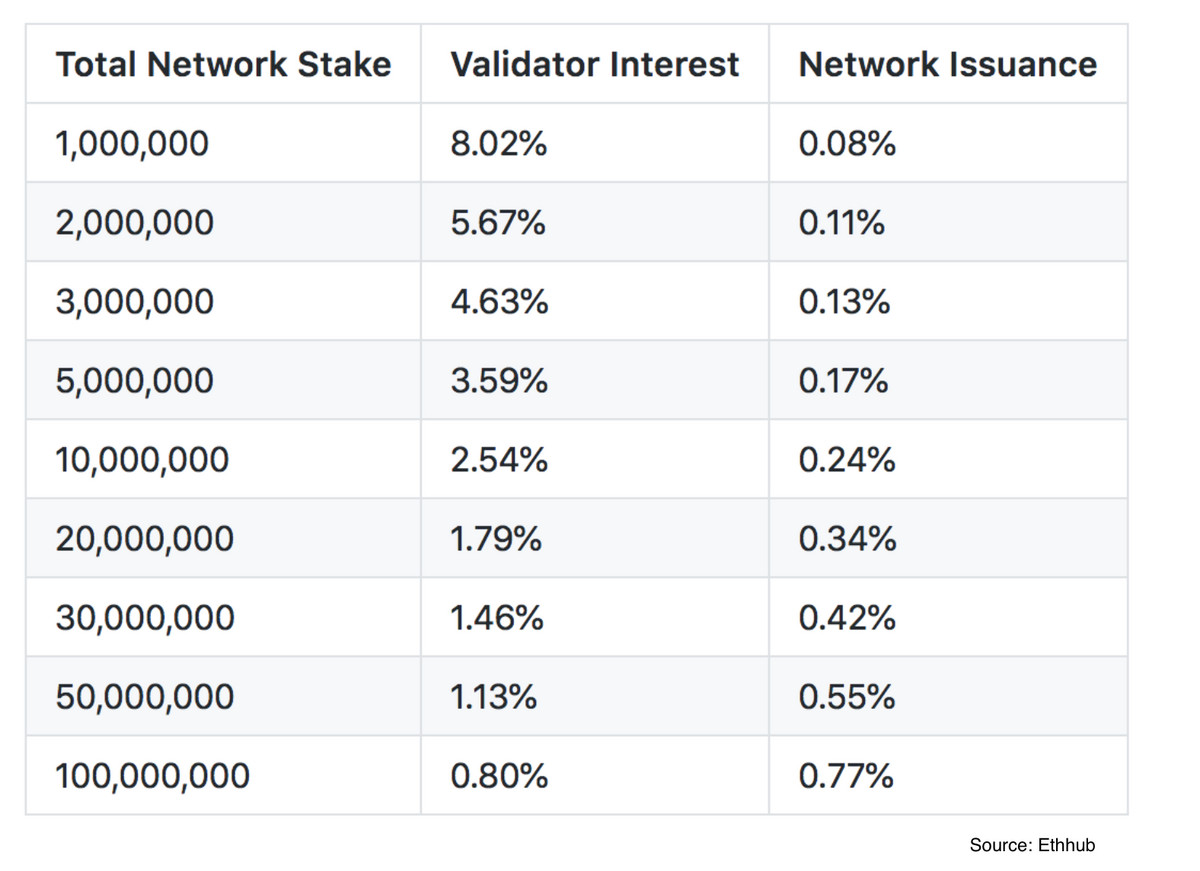Click the 4.63% validator interest value
1200x871 pixels.
click(x=499, y=302)
